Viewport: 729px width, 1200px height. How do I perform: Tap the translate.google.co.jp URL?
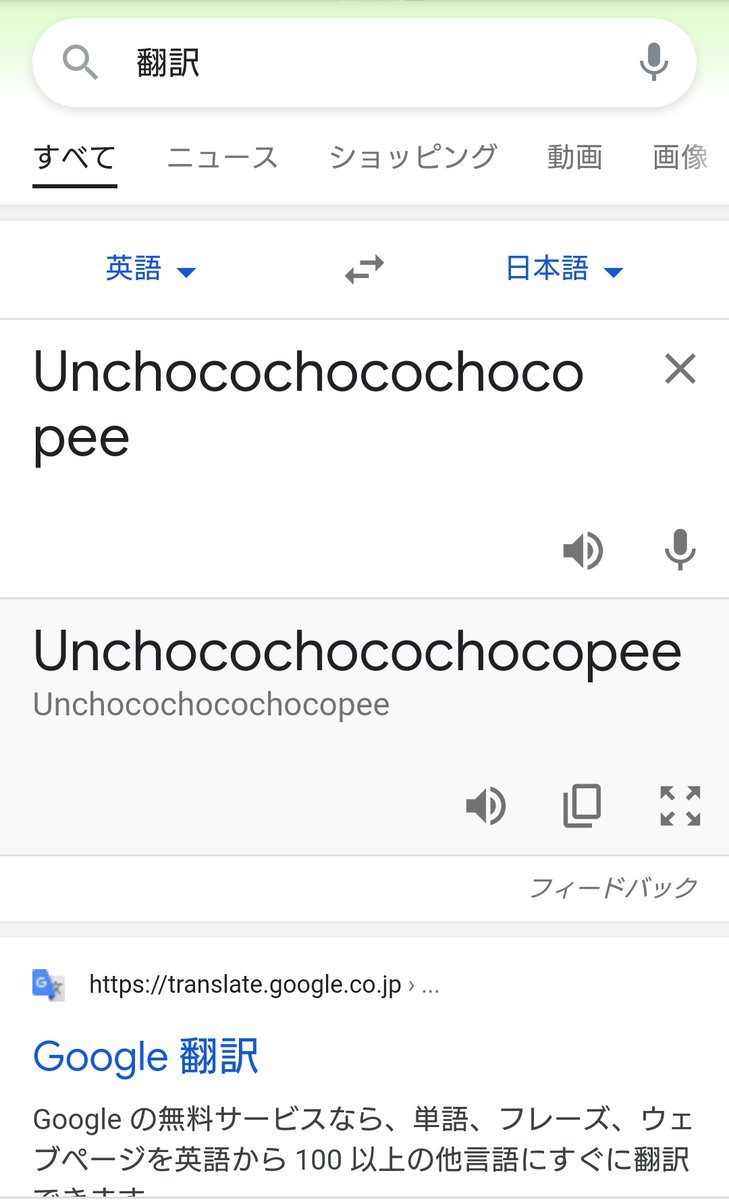click(x=245, y=985)
